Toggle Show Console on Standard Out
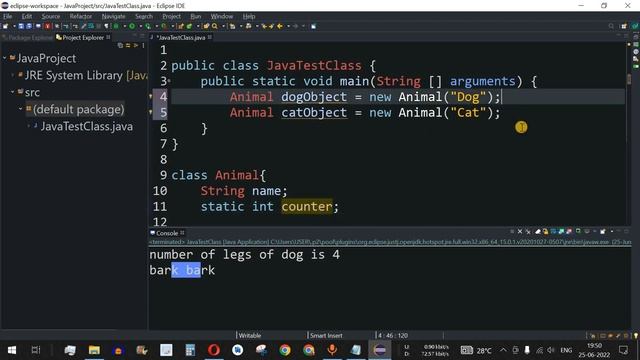The image size is (640, 360). [x=562, y=231]
